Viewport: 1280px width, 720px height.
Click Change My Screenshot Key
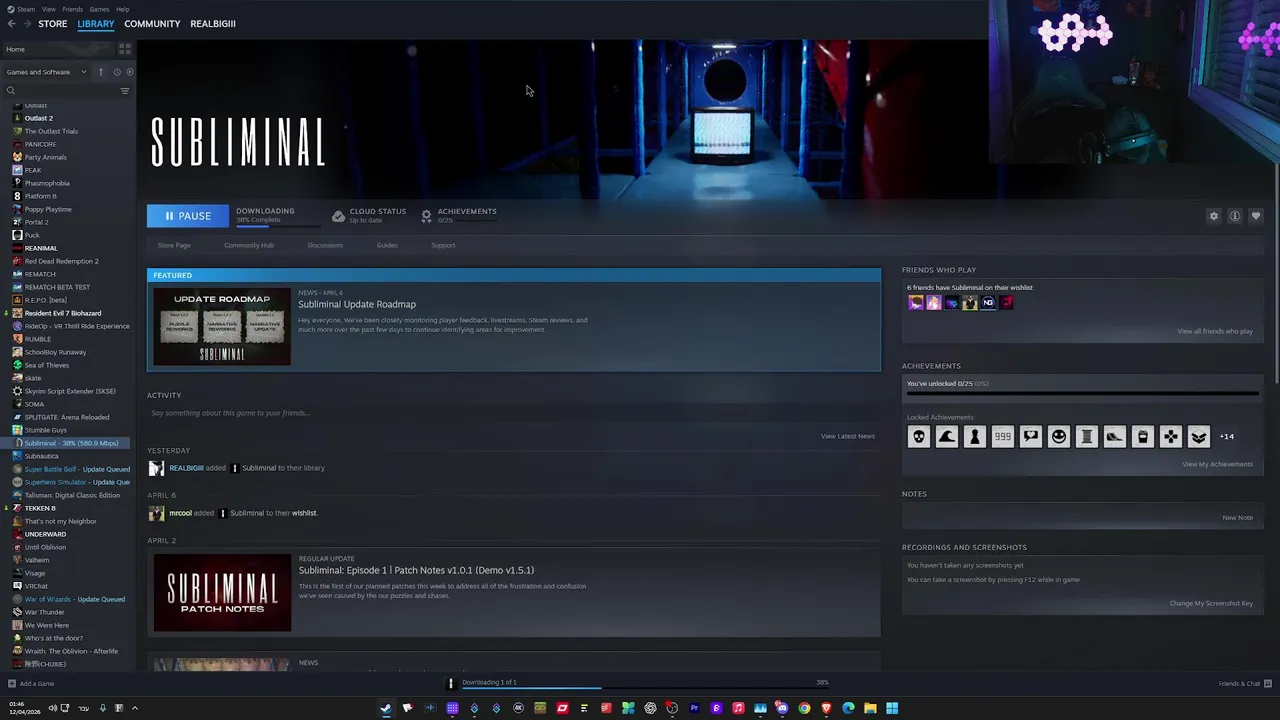pos(1211,603)
